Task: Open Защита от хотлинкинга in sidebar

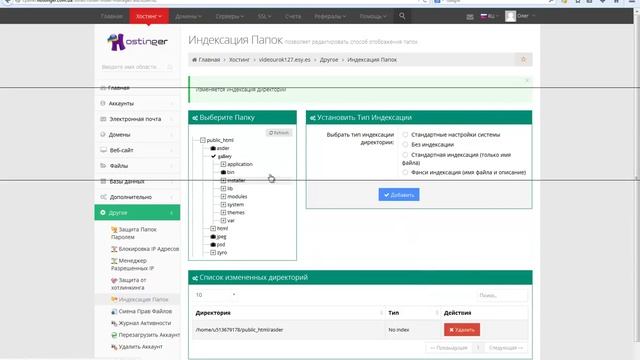Action: click(129, 284)
